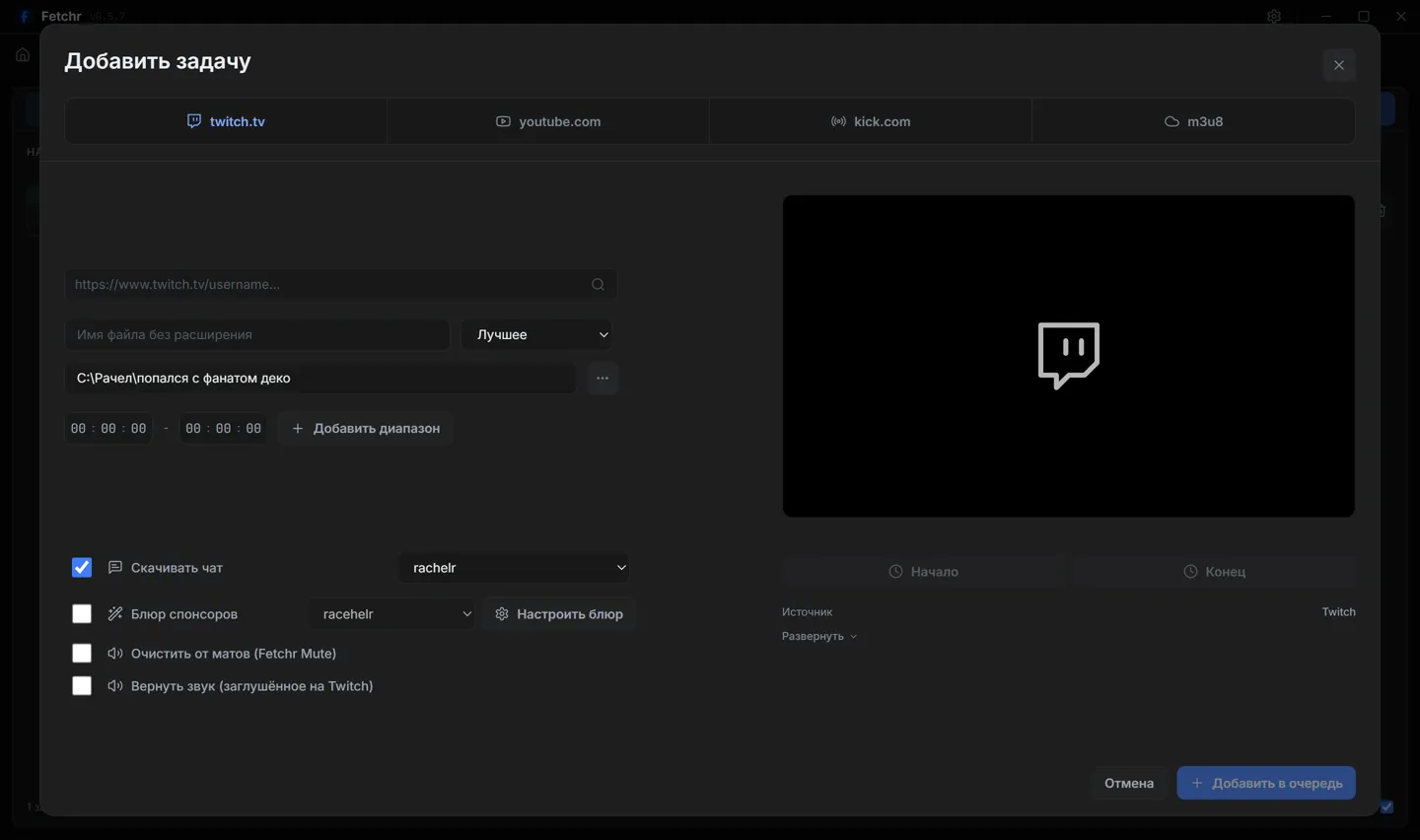Uncheck the Скачивать чат checkbox
The height and width of the screenshot is (840, 1420).
(82, 568)
